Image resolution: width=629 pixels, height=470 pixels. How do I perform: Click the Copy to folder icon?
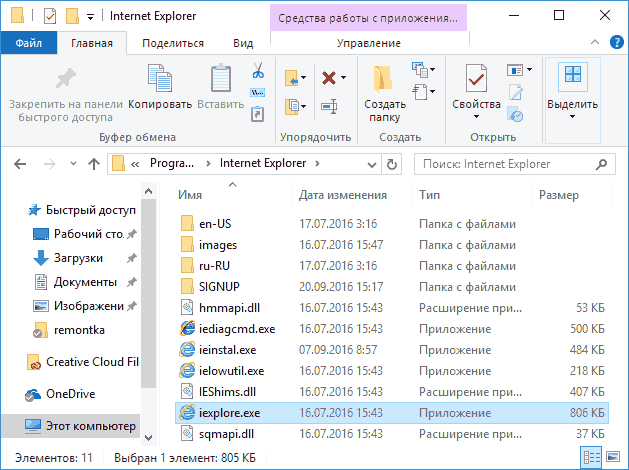click(292, 106)
